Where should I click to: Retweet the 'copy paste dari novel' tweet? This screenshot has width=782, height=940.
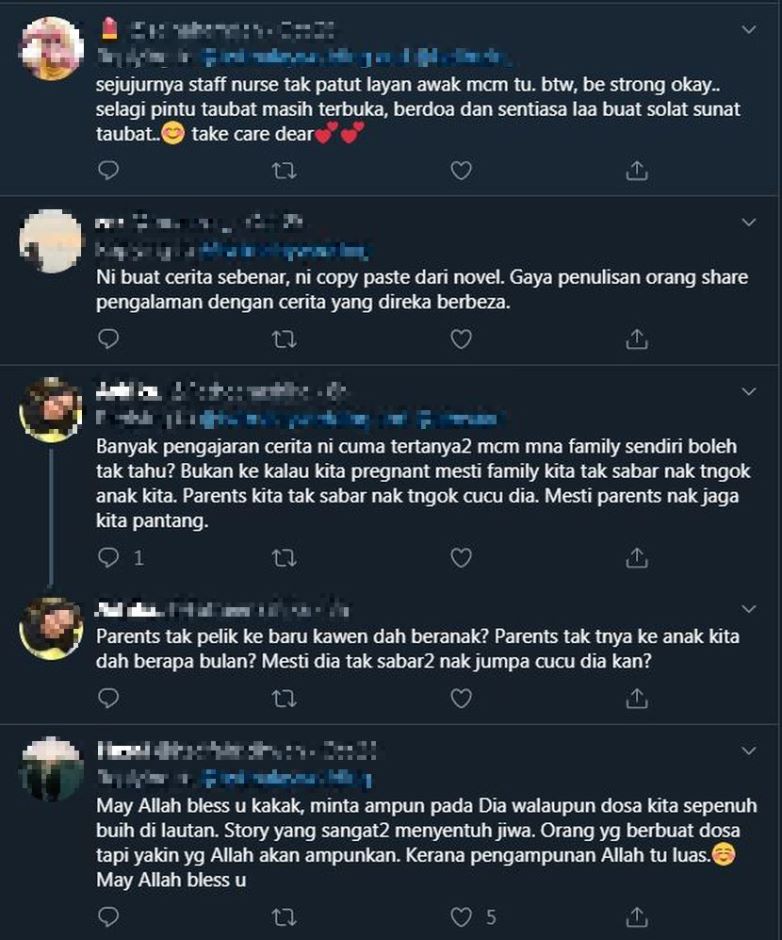[285, 340]
